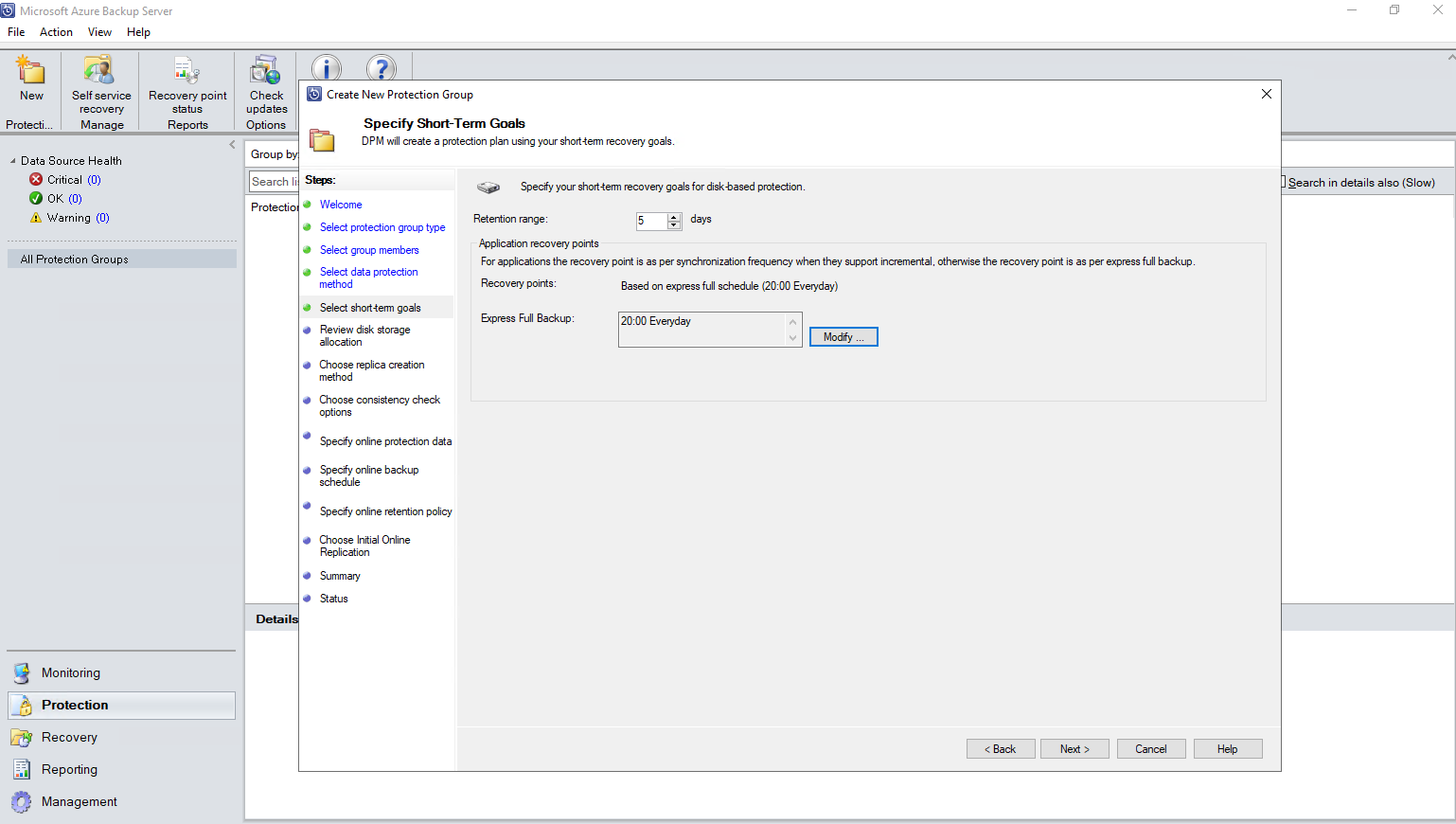
Task: Click the Modify button
Action: pos(843,337)
